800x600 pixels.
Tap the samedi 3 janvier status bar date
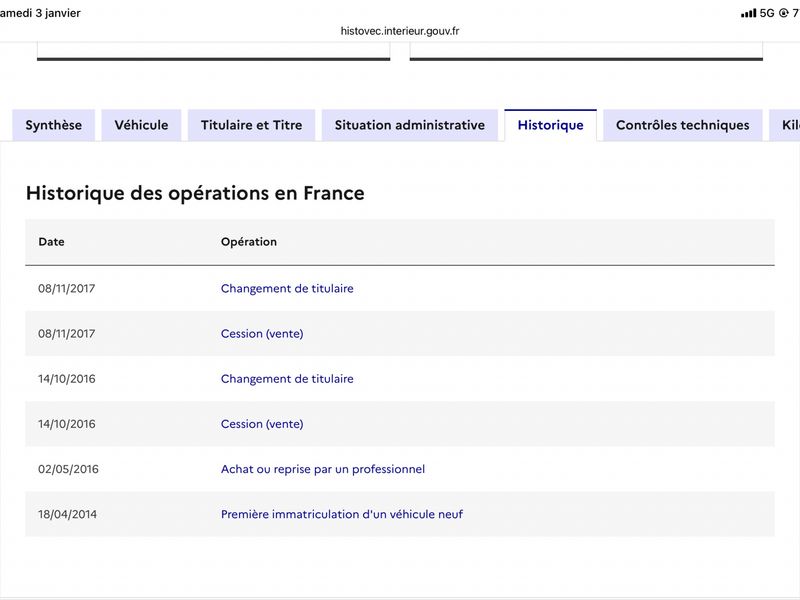pos(40,13)
